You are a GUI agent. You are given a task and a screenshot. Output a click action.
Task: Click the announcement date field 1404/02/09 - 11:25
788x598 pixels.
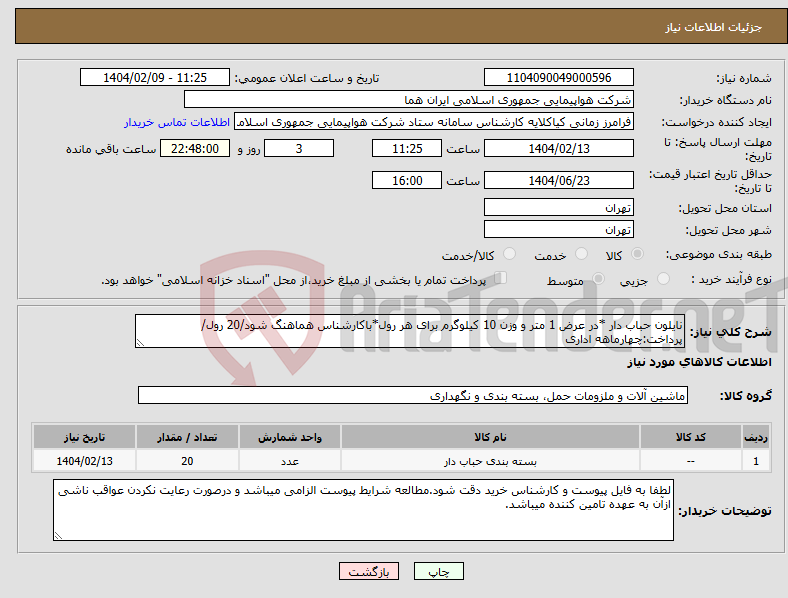pyautogui.click(x=155, y=78)
